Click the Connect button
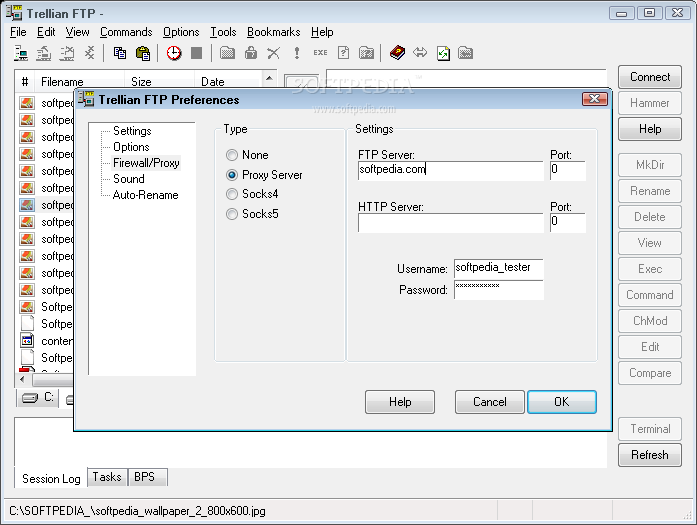Image resolution: width=697 pixels, height=525 pixels. 649,77
